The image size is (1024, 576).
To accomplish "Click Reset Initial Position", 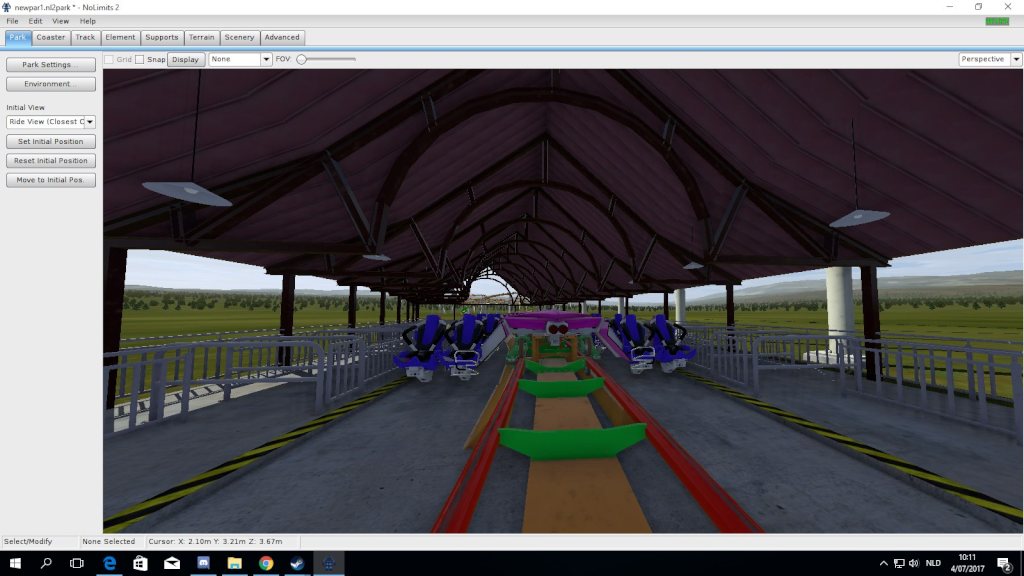I will [x=51, y=161].
